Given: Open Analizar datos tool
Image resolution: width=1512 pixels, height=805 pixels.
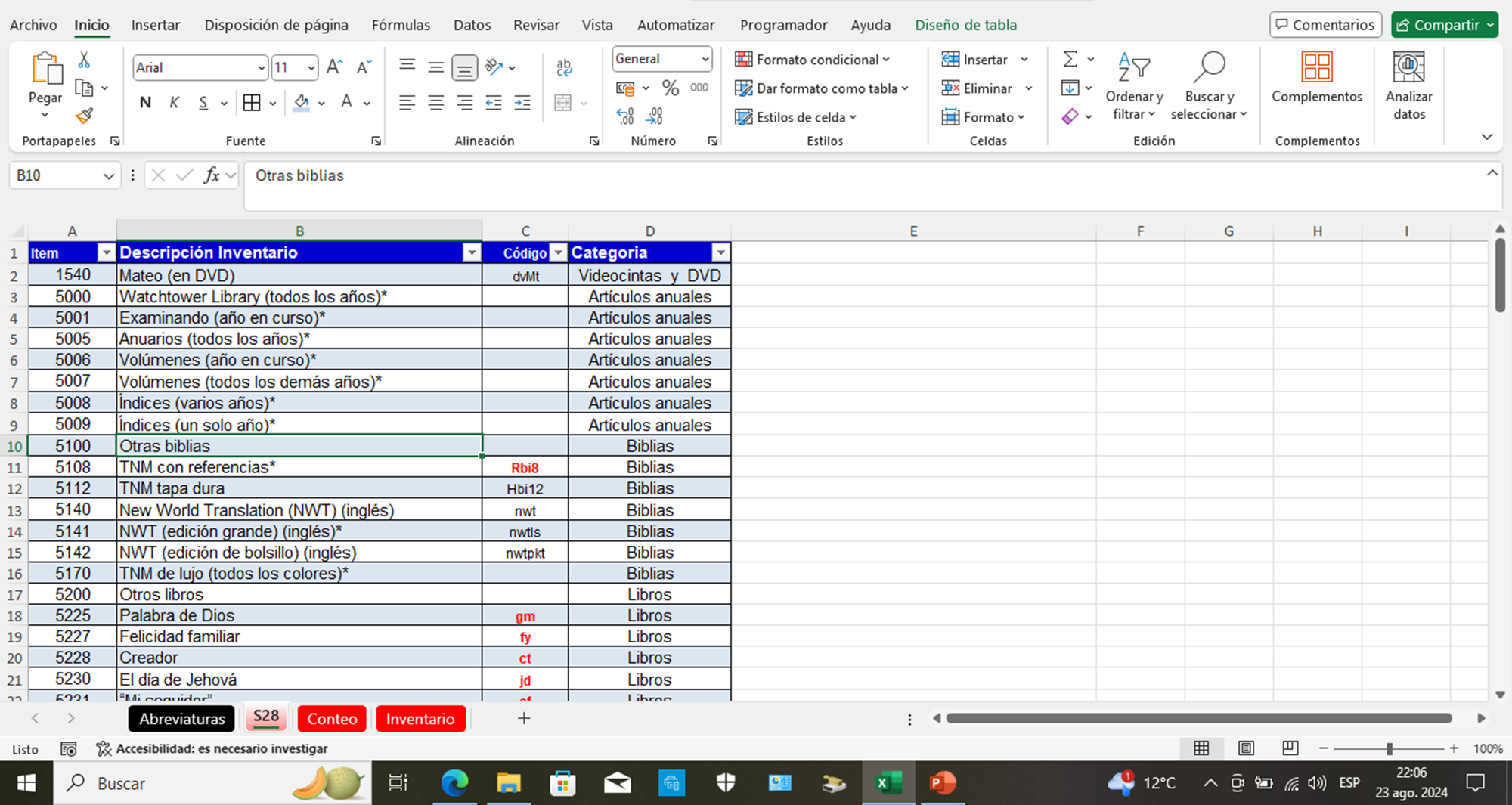Looking at the screenshot, I should [x=1408, y=85].
